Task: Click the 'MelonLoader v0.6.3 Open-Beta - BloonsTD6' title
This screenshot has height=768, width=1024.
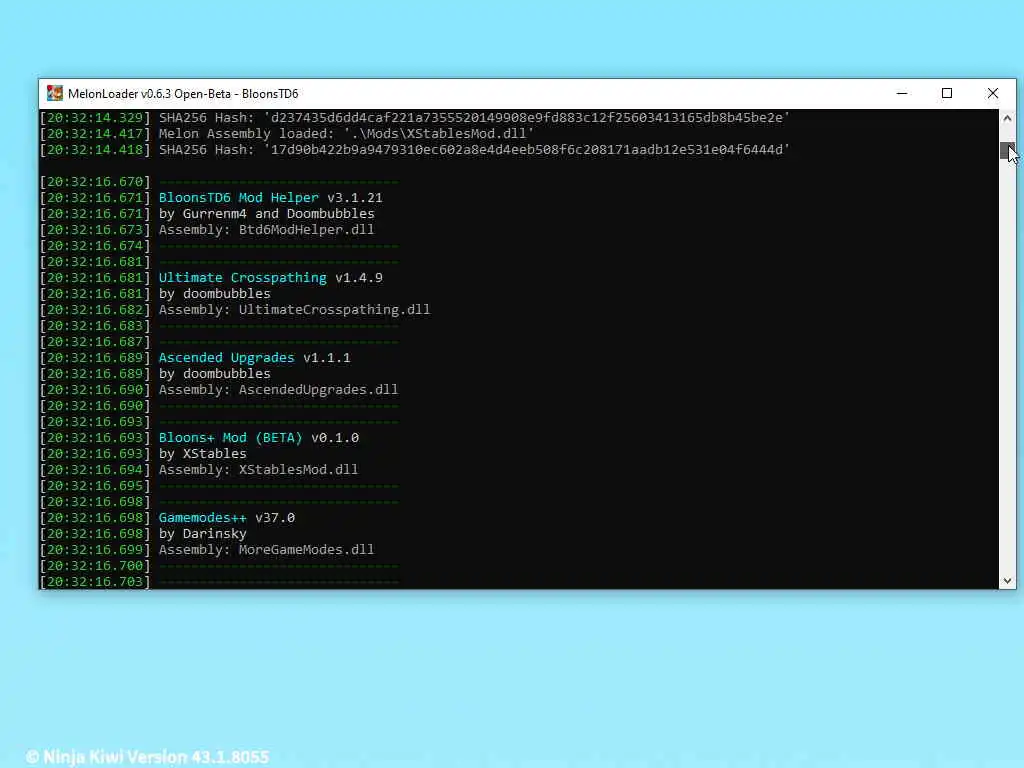Action: (183, 93)
